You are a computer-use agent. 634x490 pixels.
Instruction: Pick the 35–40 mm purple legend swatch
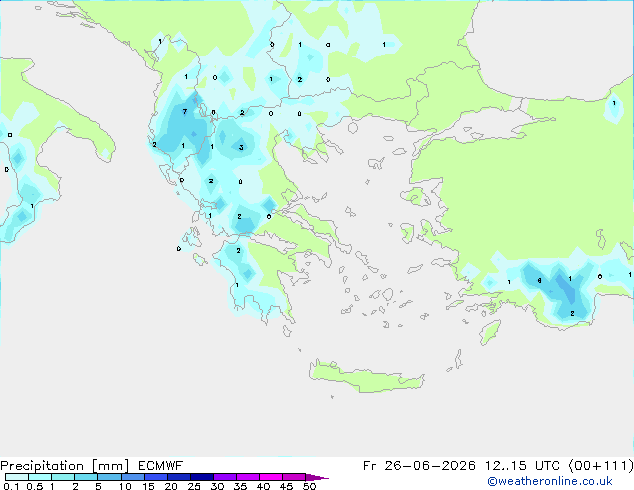click(x=248, y=477)
